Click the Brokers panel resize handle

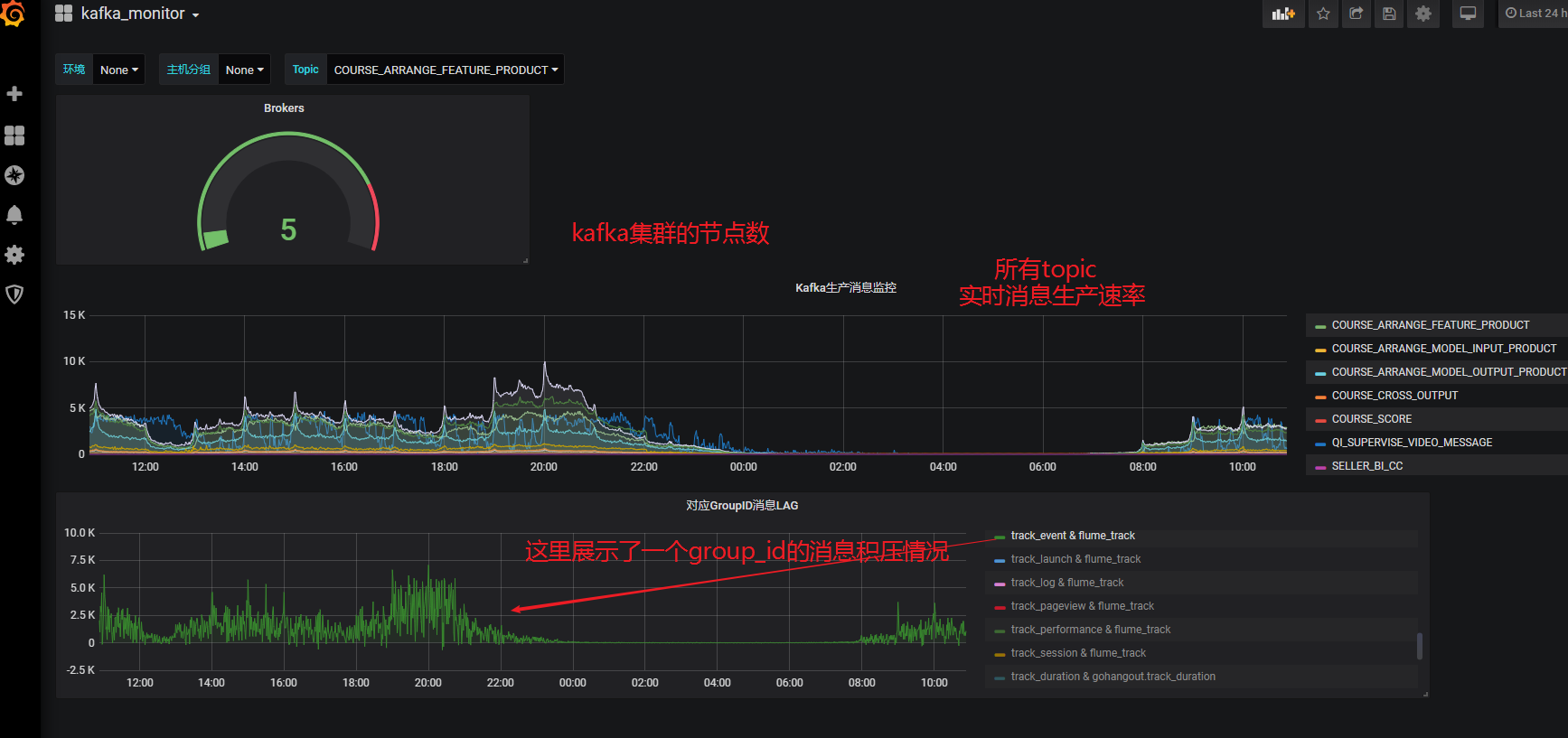[x=525, y=260]
